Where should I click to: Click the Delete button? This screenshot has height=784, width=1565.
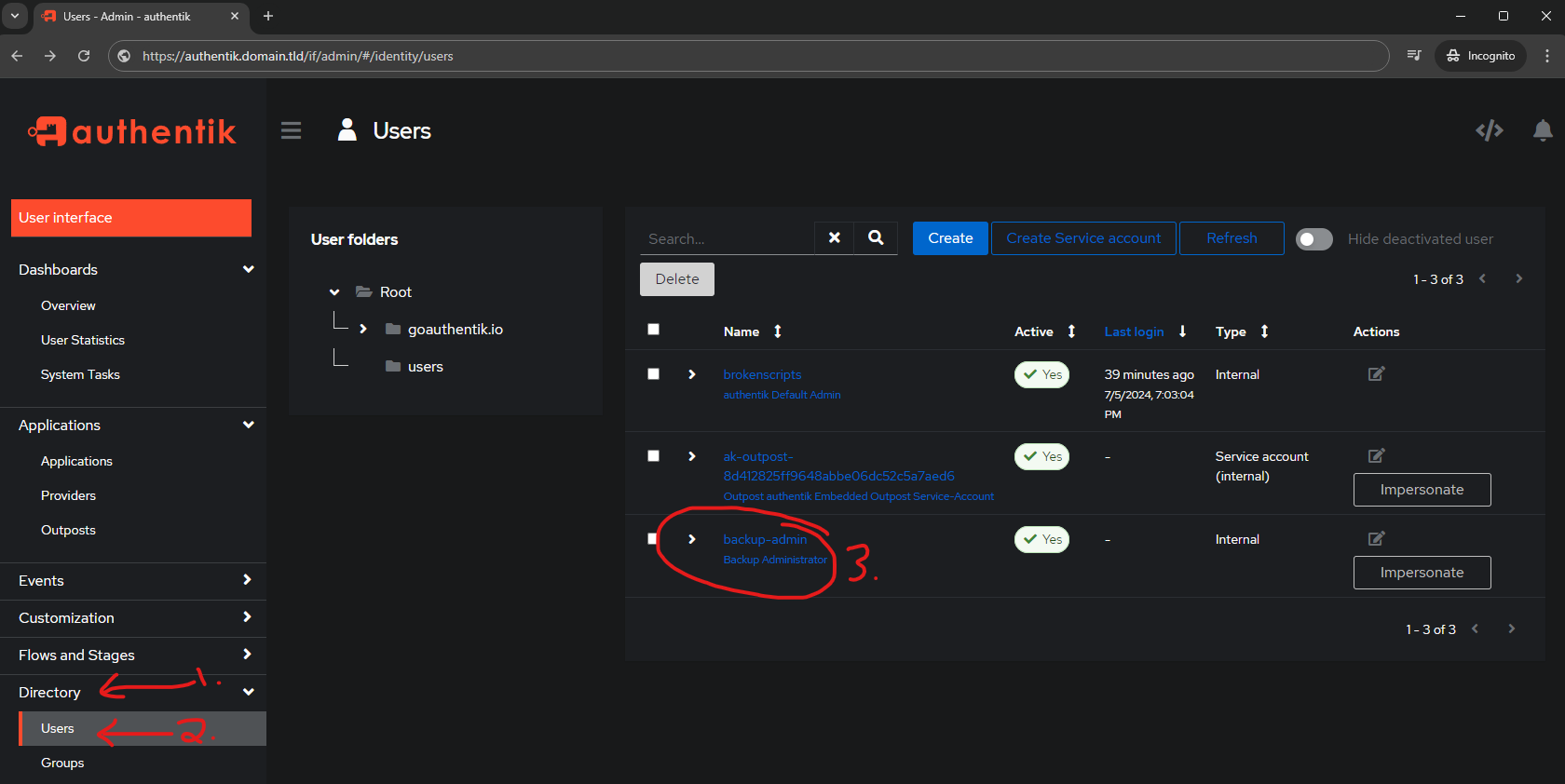(677, 279)
